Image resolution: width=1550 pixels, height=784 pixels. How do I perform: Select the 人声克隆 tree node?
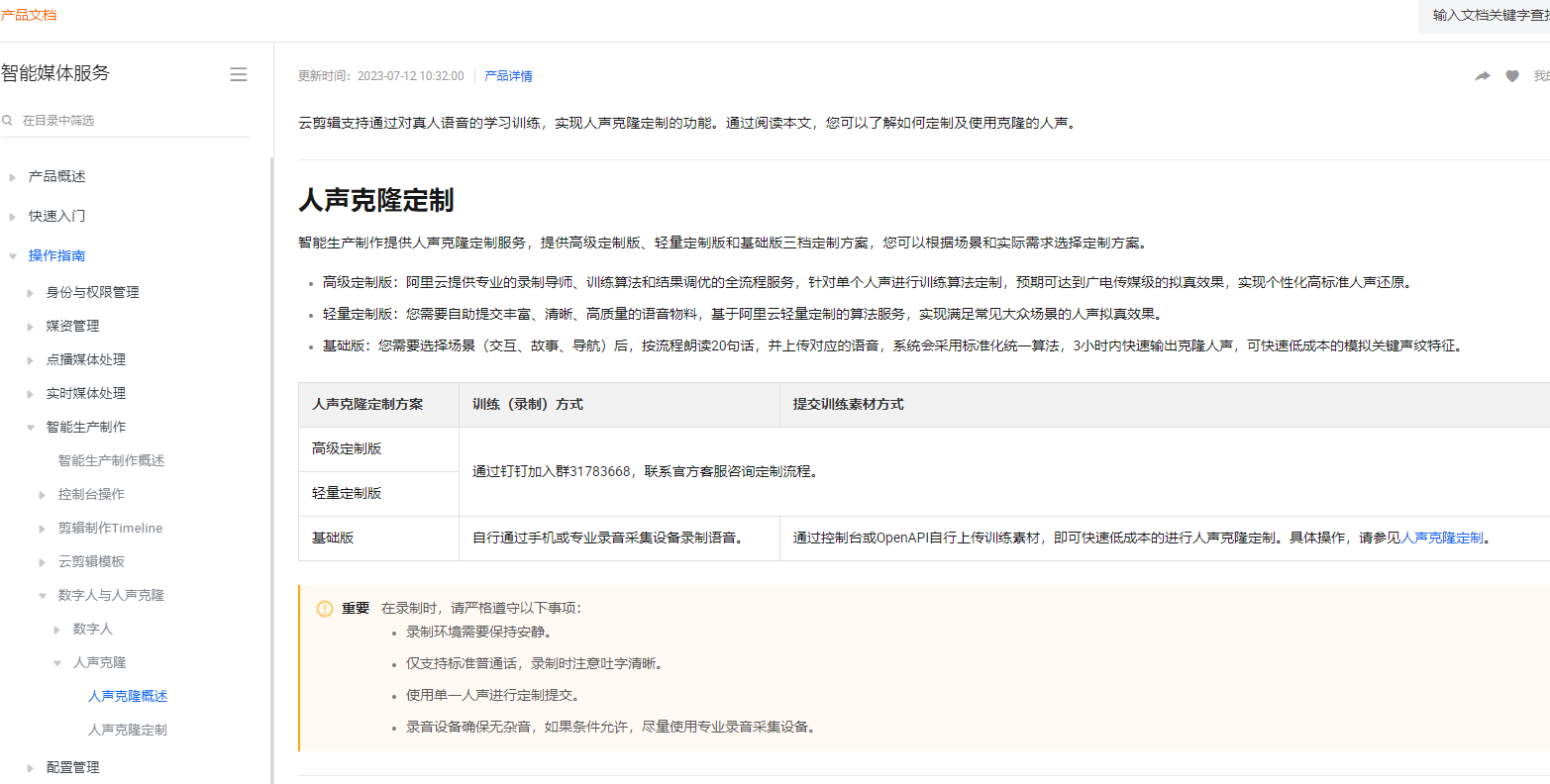tap(100, 662)
